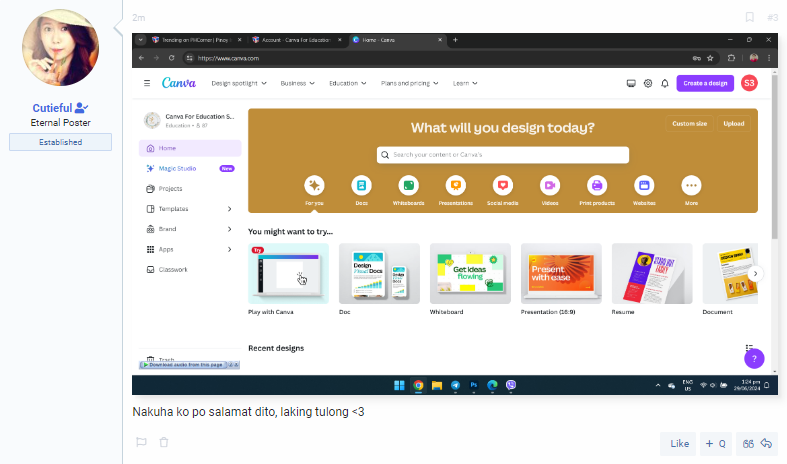Open the S3 account avatar
This screenshot has height=464, width=787.
tap(749, 83)
